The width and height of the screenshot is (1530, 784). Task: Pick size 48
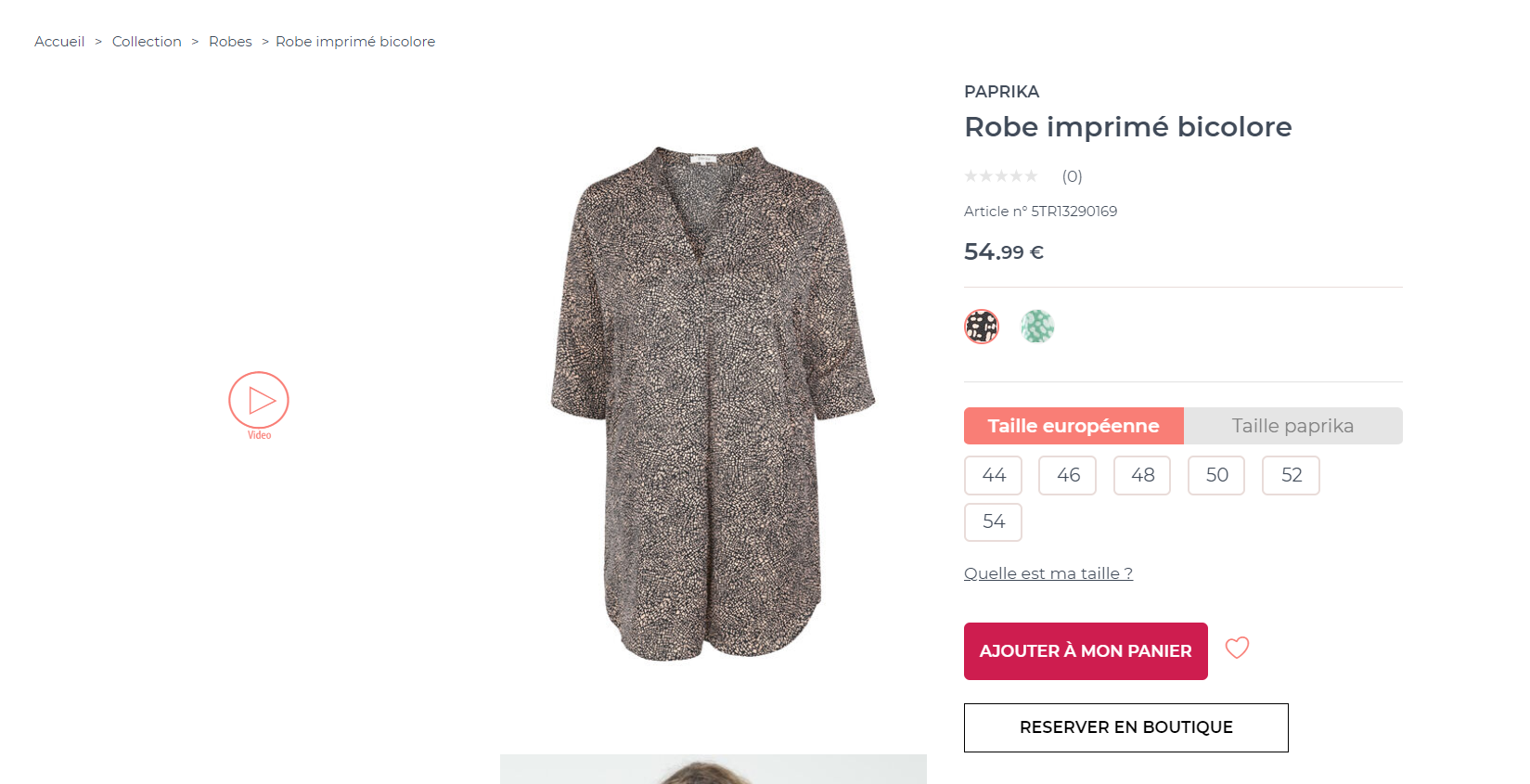(1142, 475)
